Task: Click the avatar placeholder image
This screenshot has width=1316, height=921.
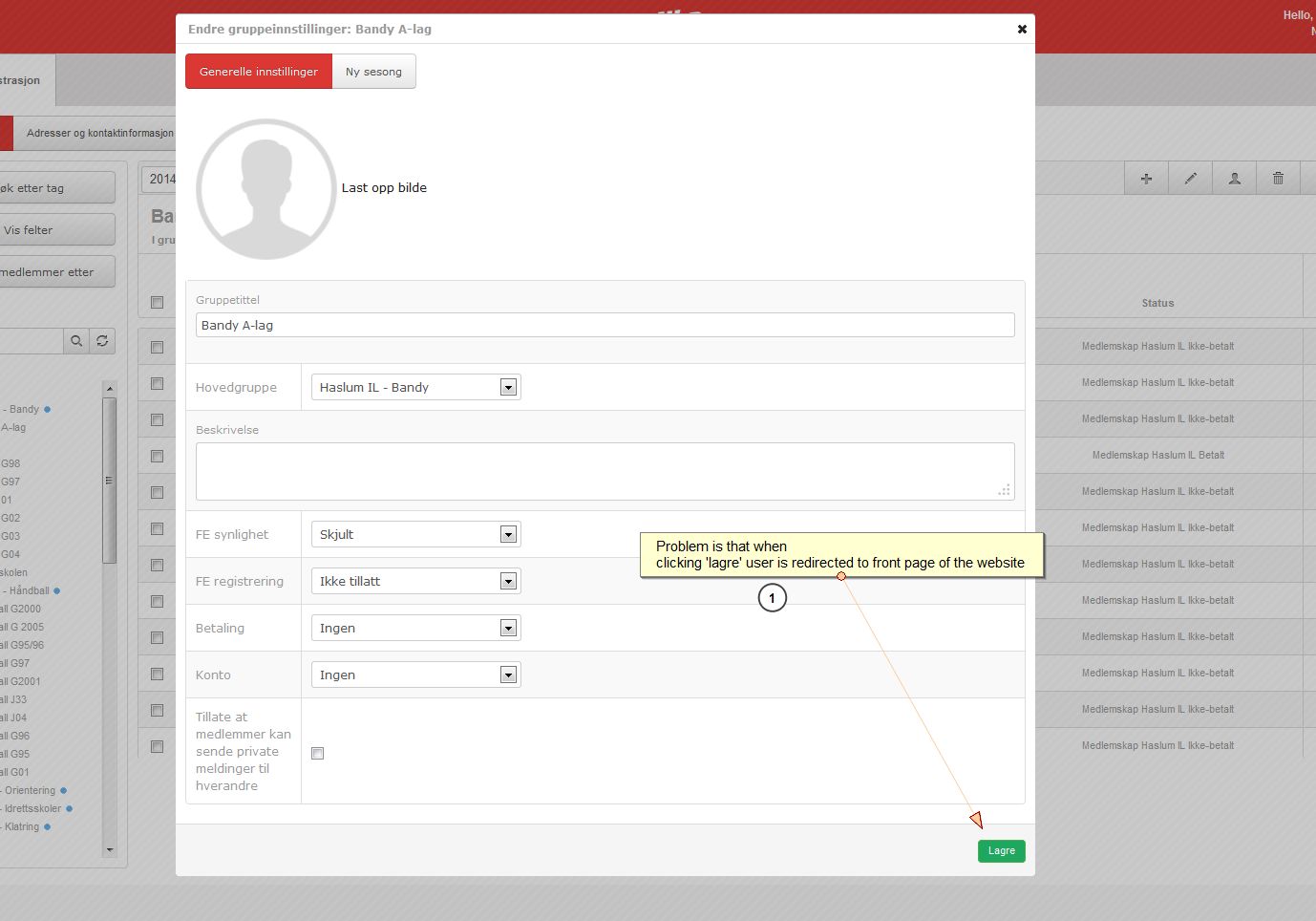Action: pos(265,189)
